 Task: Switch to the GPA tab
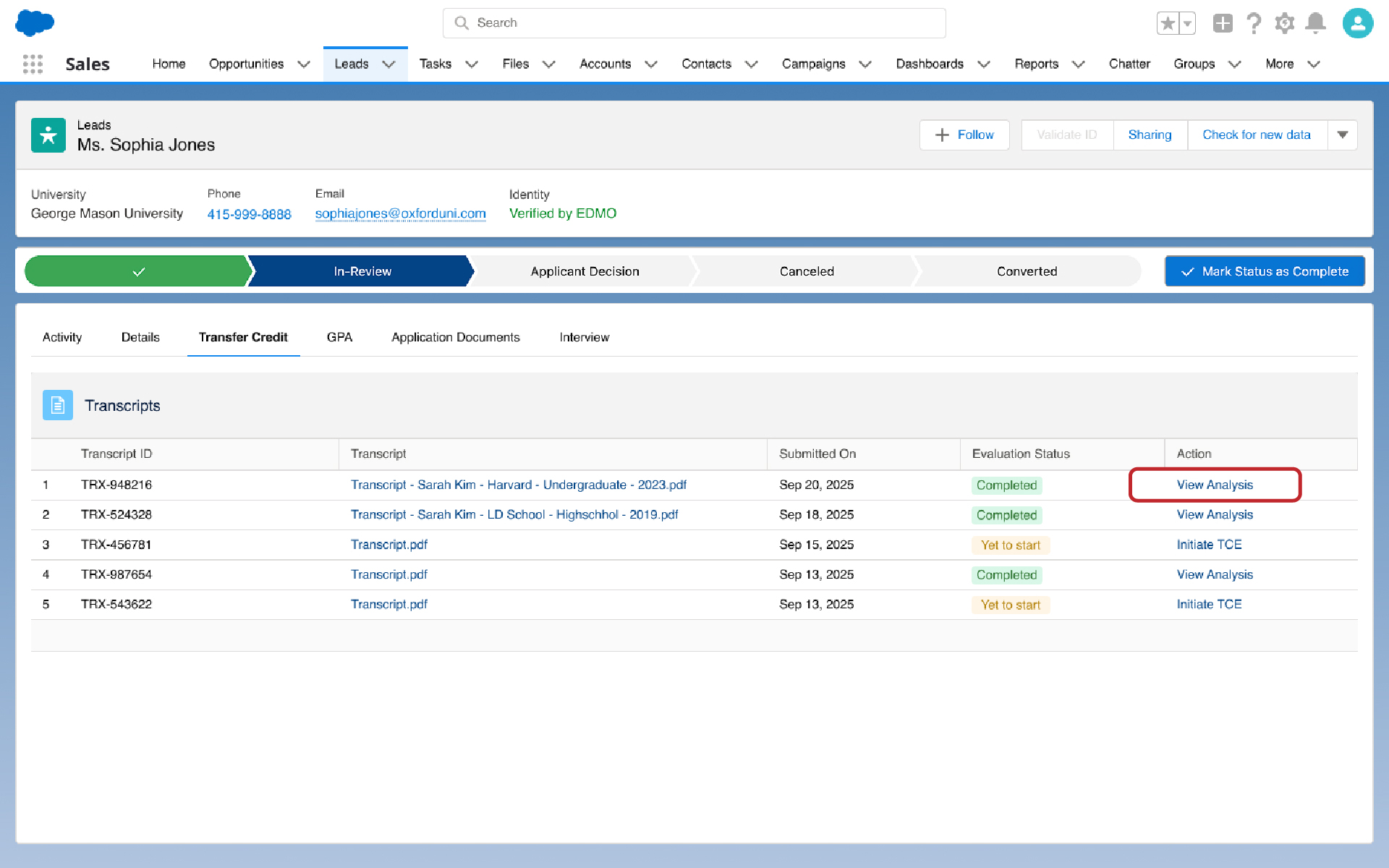339,337
